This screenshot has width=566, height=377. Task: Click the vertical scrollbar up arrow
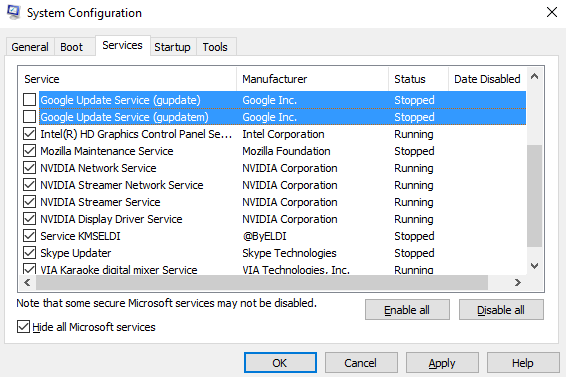(535, 76)
